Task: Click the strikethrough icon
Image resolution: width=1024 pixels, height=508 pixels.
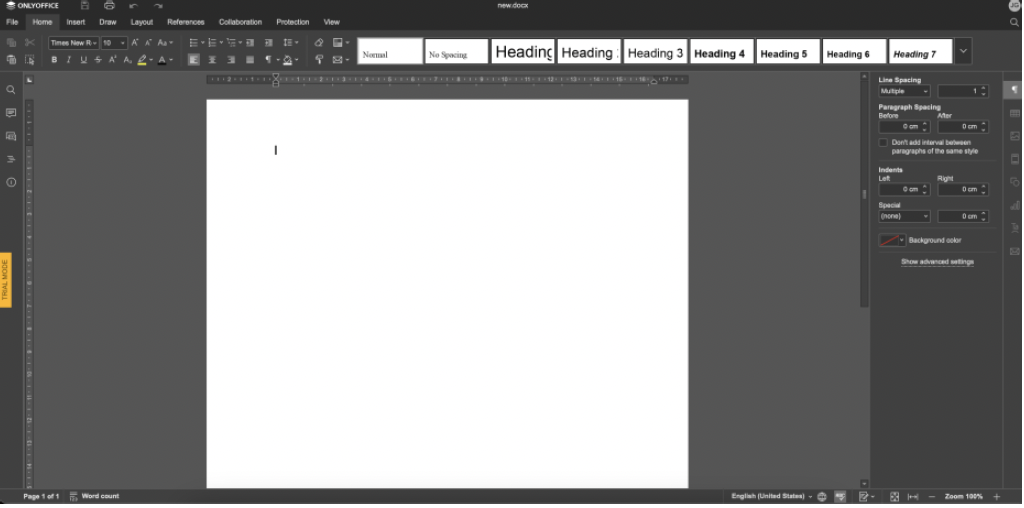Action: [97, 60]
